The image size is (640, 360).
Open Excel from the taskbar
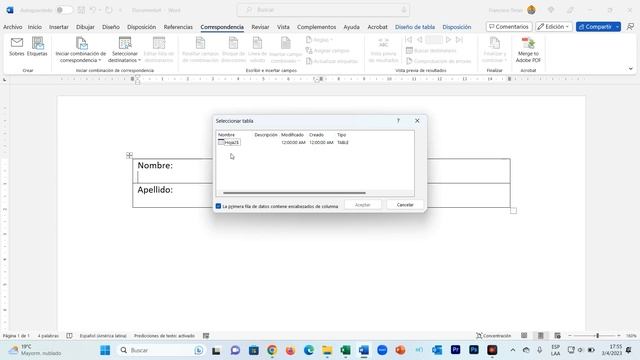(345, 350)
